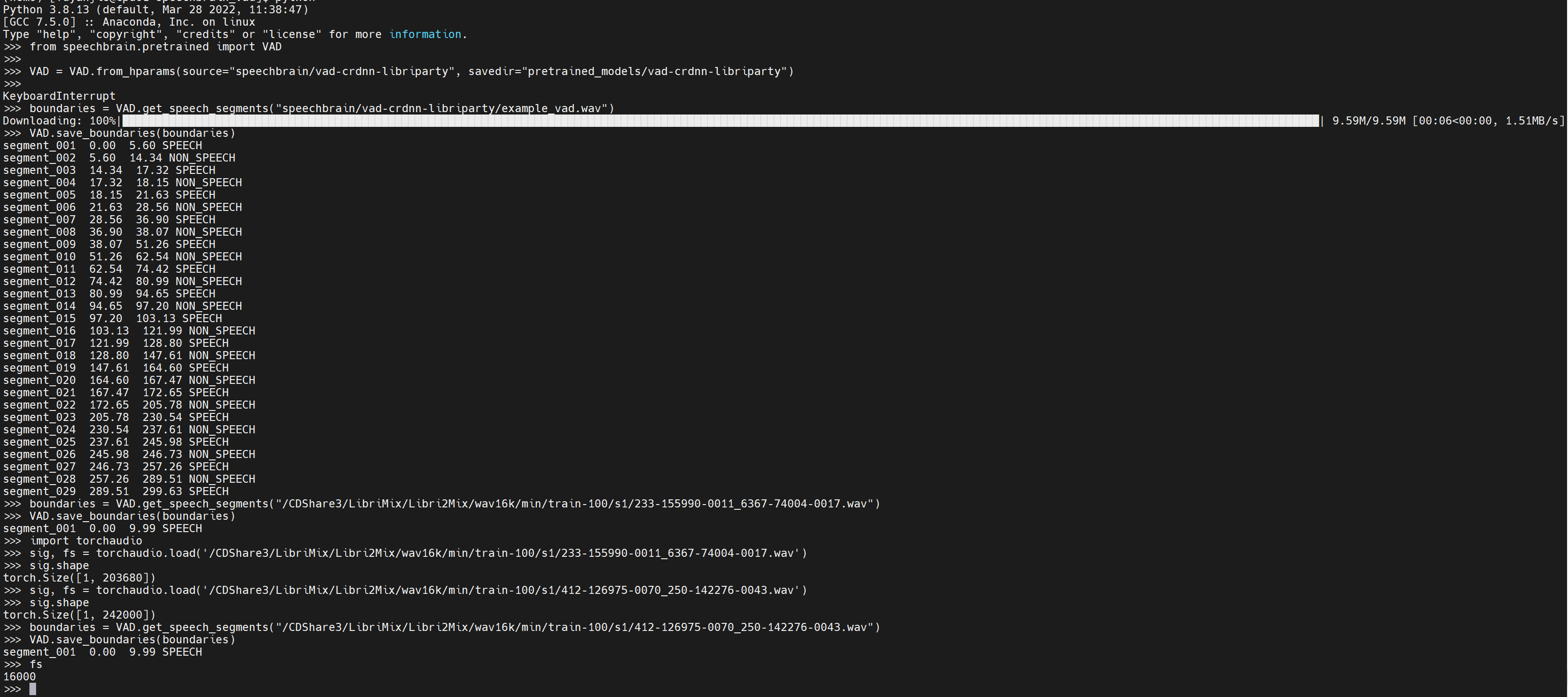Click the line "from speechbrain.pretrained import VAD"

point(142,47)
